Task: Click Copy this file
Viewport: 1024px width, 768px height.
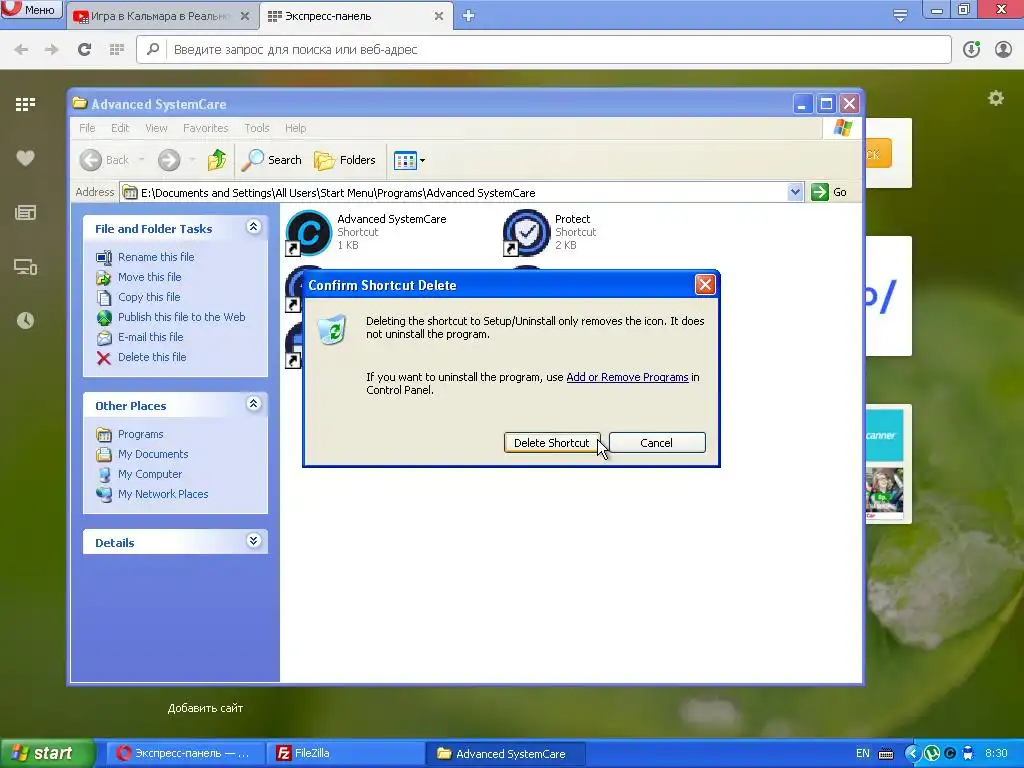Action: [x=149, y=297]
